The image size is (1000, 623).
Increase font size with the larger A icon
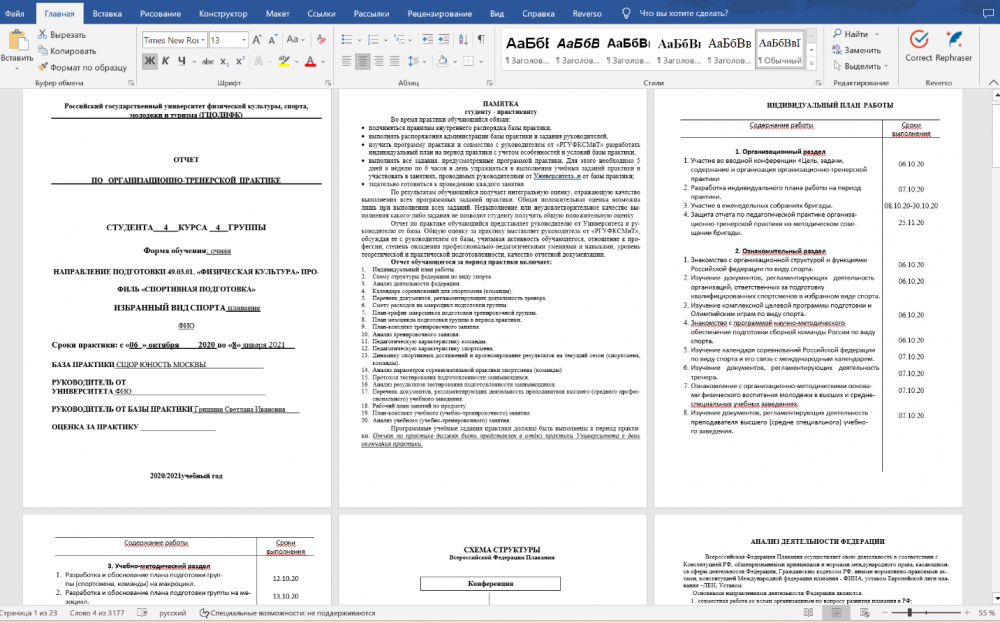pyautogui.click(x=256, y=40)
